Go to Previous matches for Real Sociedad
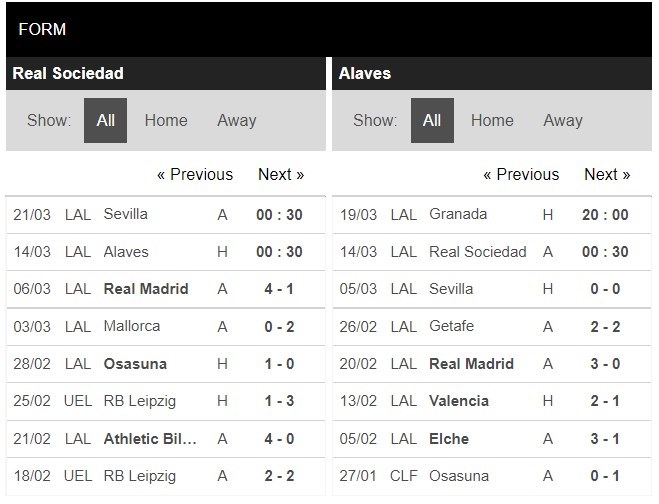 tap(195, 174)
